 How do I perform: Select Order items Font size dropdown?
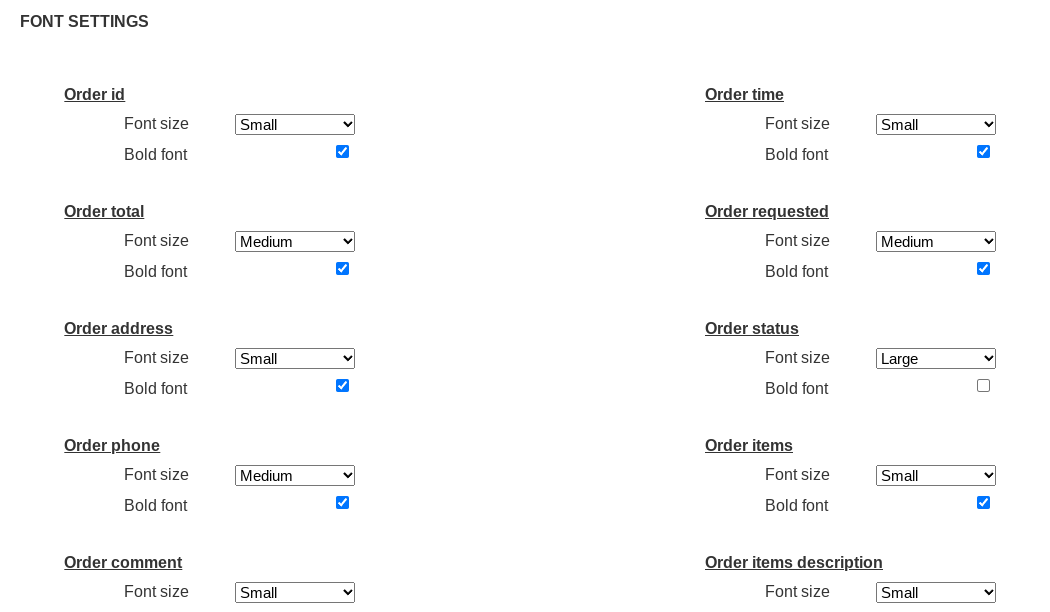point(936,476)
